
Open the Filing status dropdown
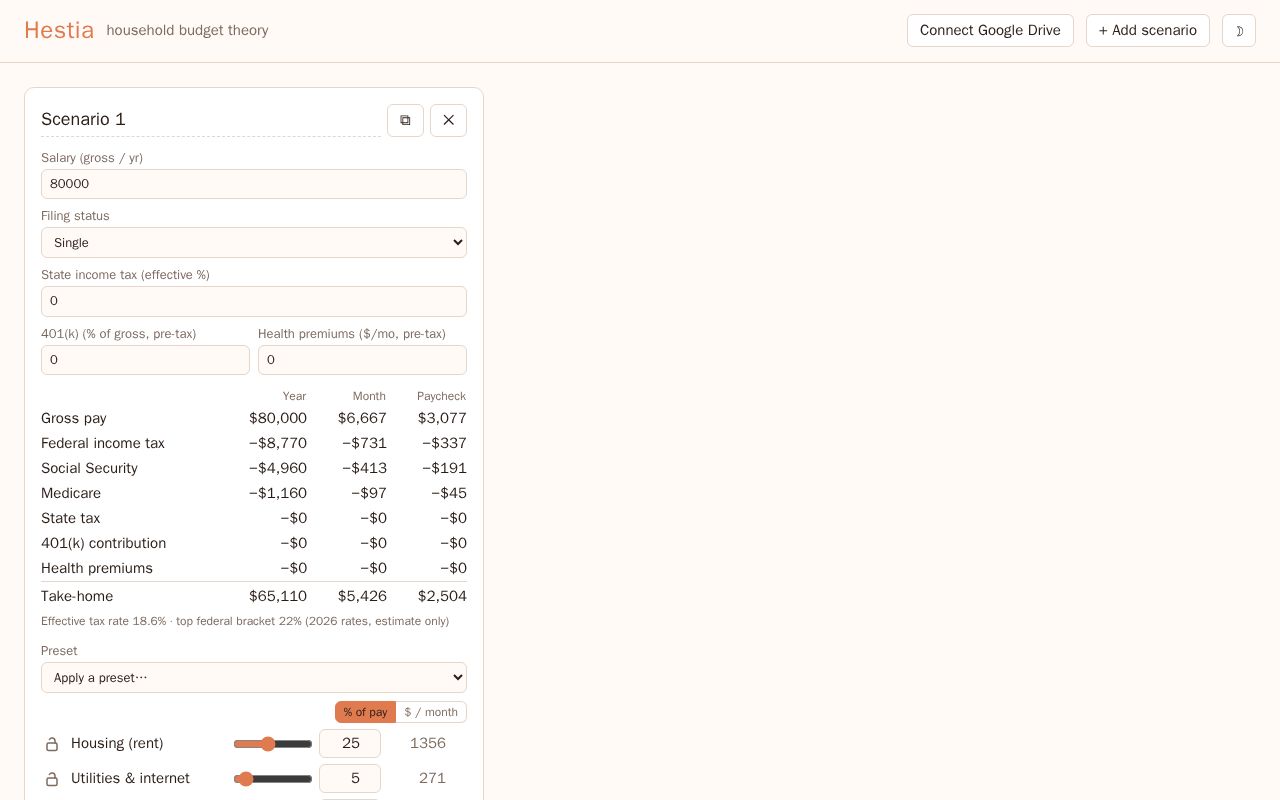click(x=254, y=242)
